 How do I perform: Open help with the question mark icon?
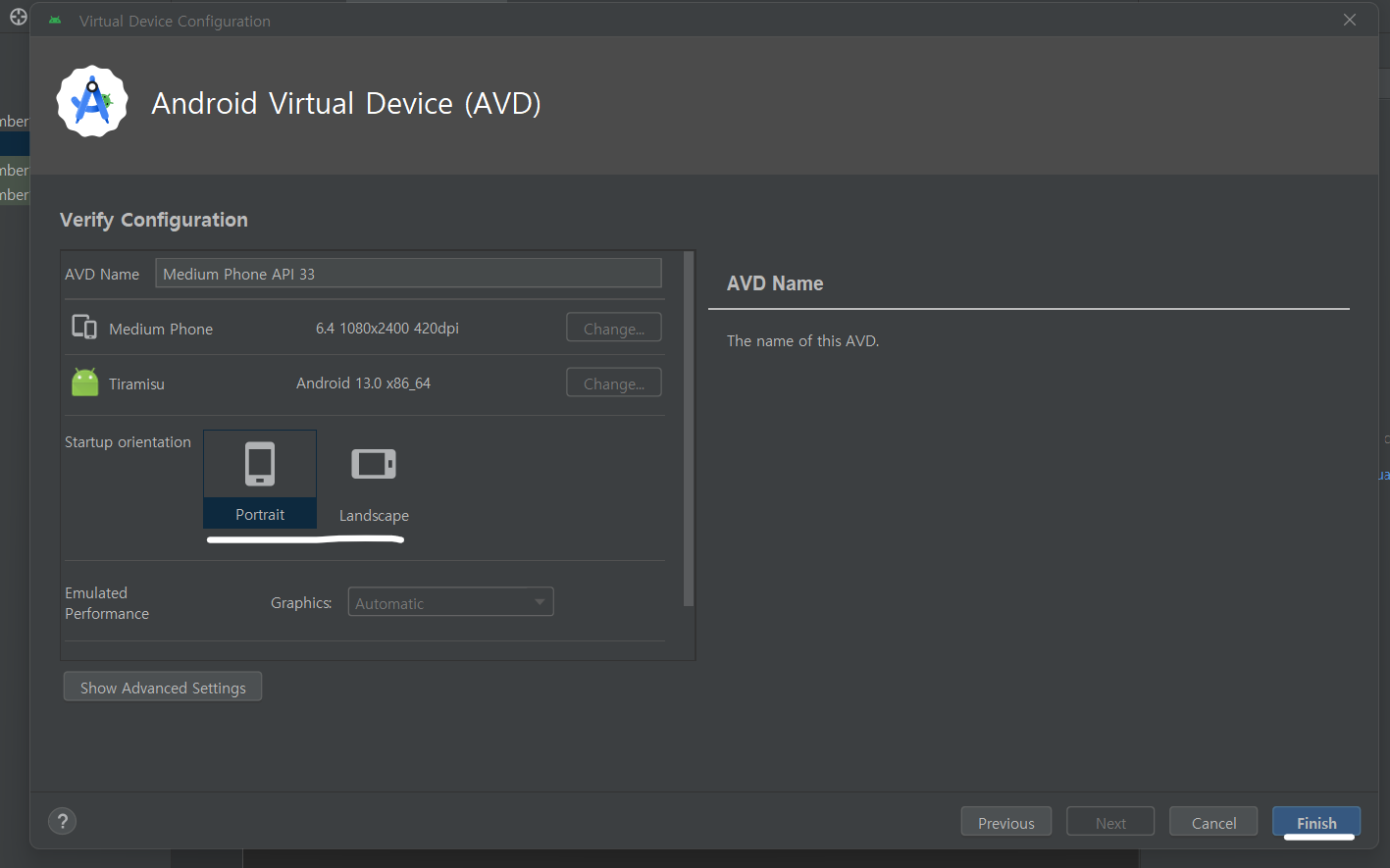coord(62,822)
